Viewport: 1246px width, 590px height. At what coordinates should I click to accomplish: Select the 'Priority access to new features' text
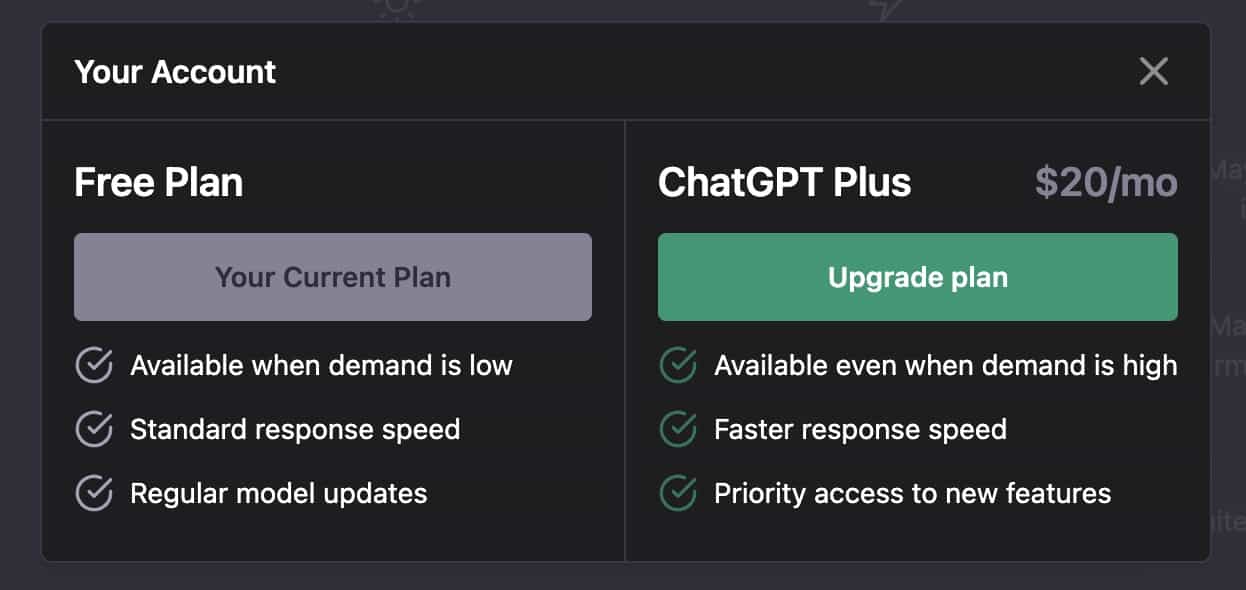pos(911,493)
